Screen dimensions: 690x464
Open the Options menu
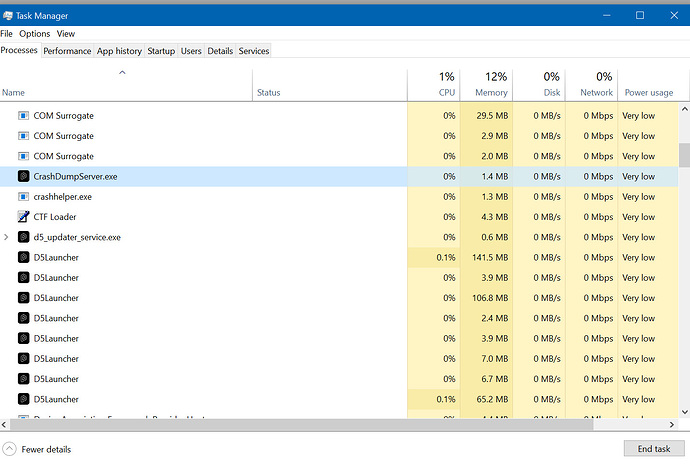[x=35, y=34]
